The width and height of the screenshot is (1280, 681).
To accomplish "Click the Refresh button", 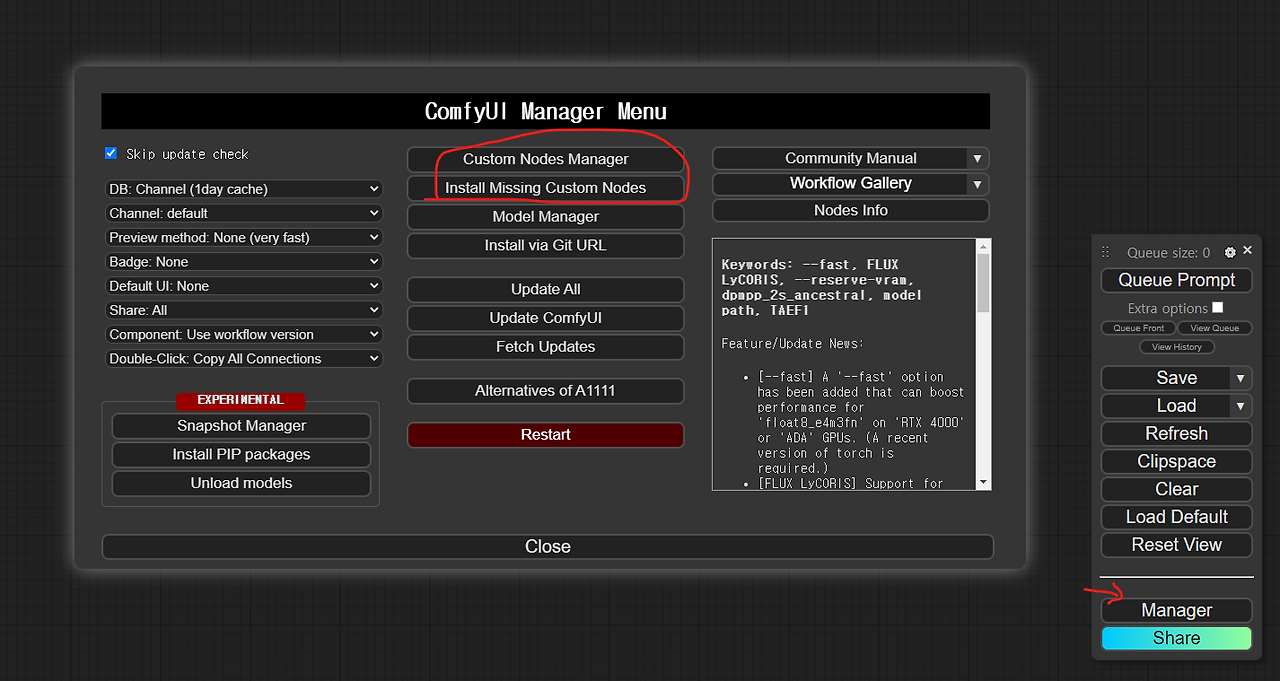I will click(1177, 434).
